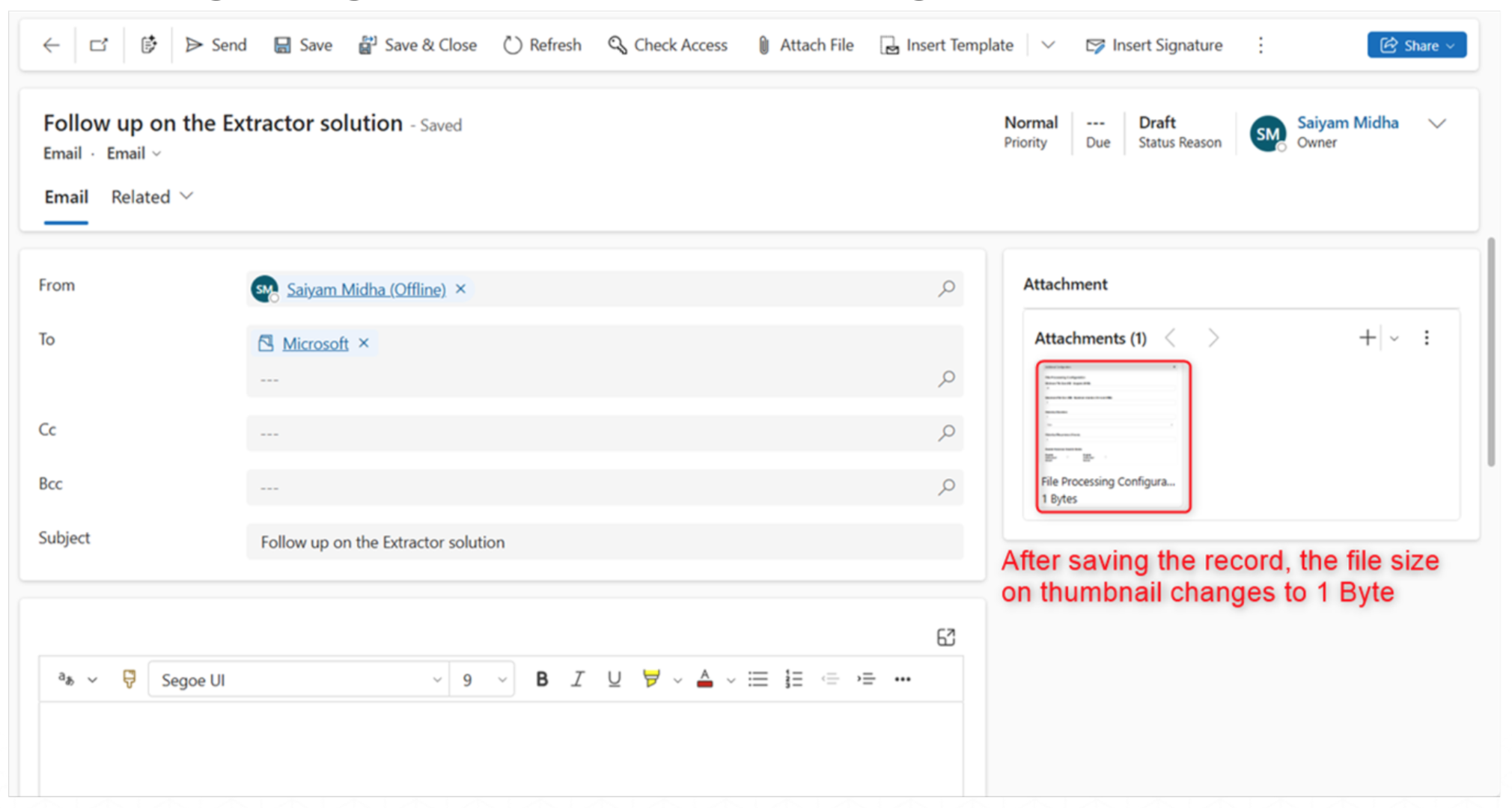Switch to the Email tab
The image size is (1512, 808).
coord(66,197)
